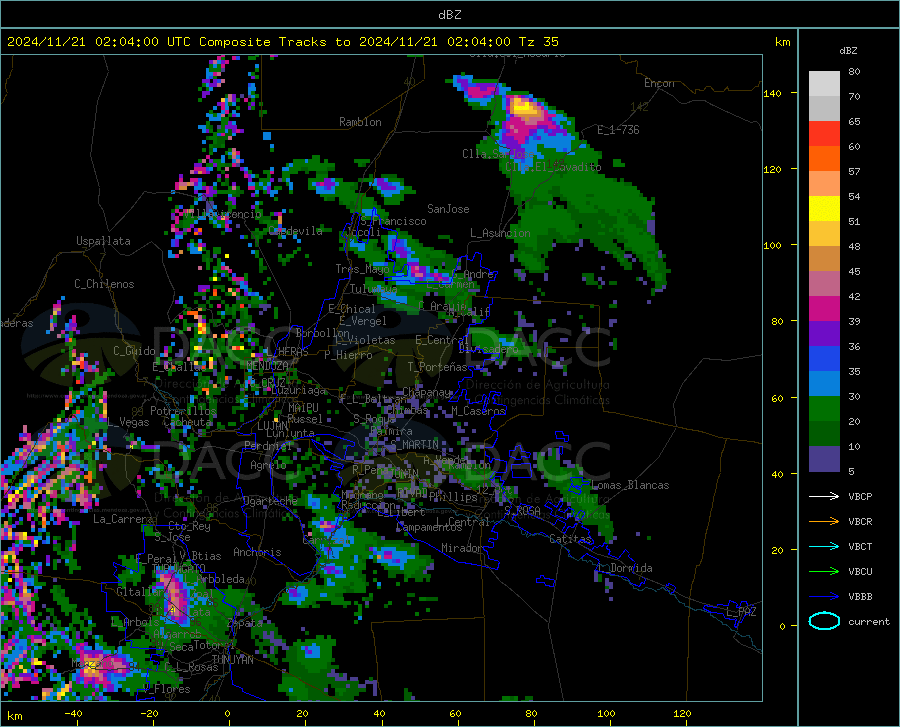The height and width of the screenshot is (727, 900).
Task: Click the Lomas_Blancas place label
Action: point(630,485)
